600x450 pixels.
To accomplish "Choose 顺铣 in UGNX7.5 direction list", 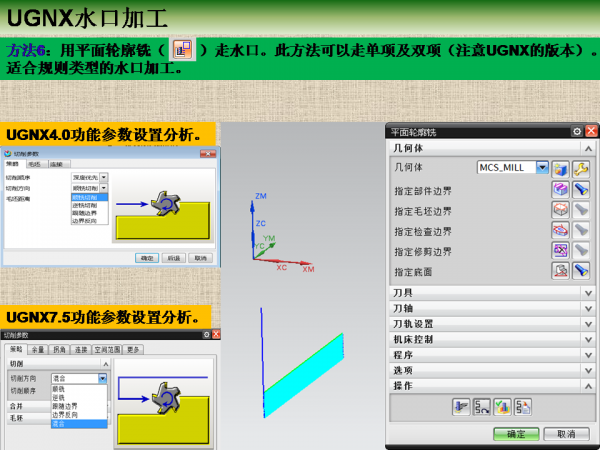I will click(x=79, y=389).
